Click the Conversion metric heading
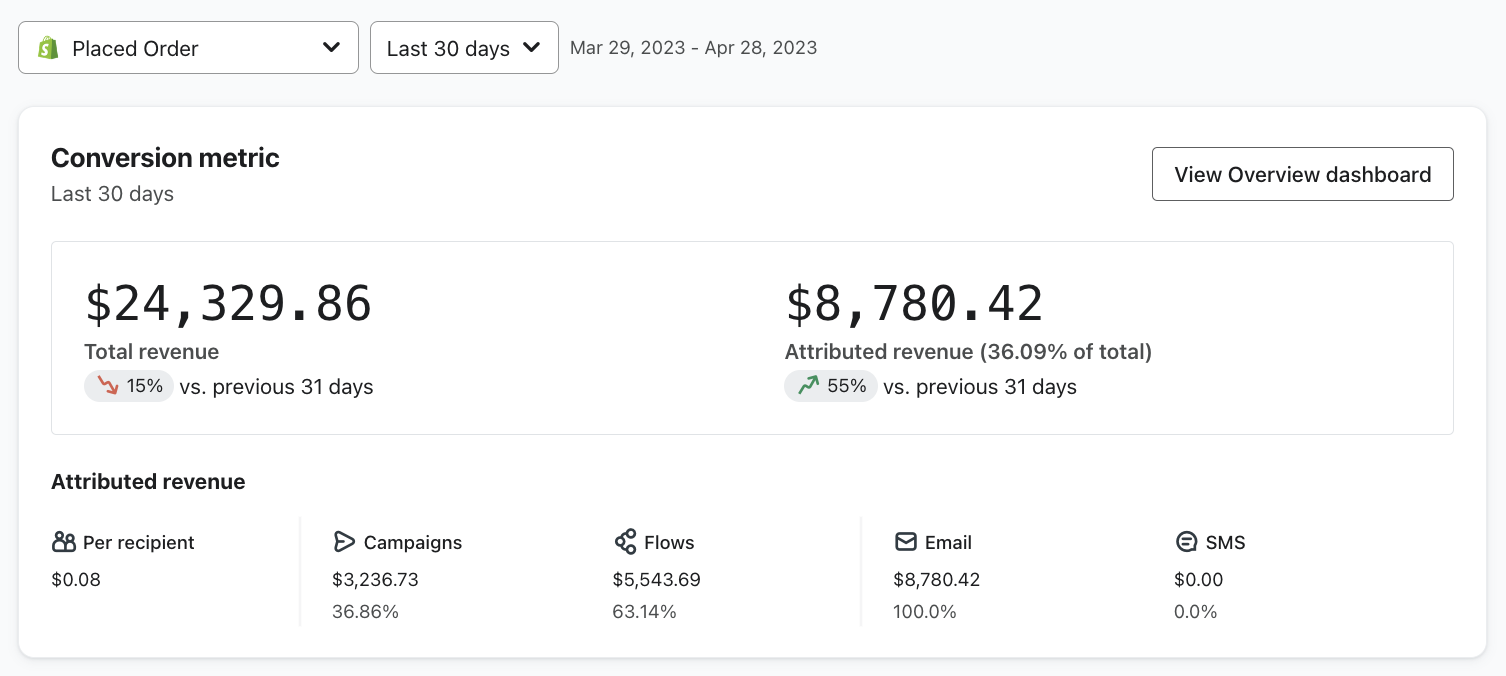 click(165, 158)
